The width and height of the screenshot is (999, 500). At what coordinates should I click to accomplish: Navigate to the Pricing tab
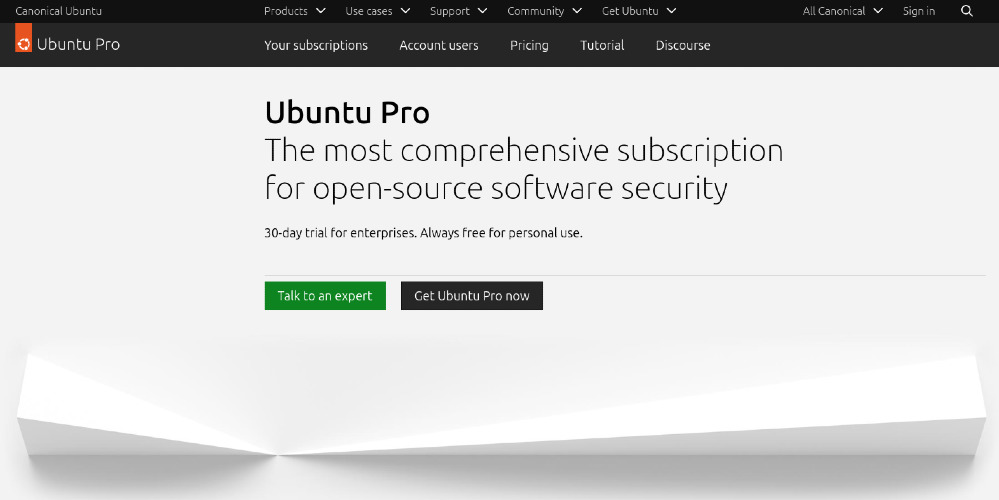(529, 45)
